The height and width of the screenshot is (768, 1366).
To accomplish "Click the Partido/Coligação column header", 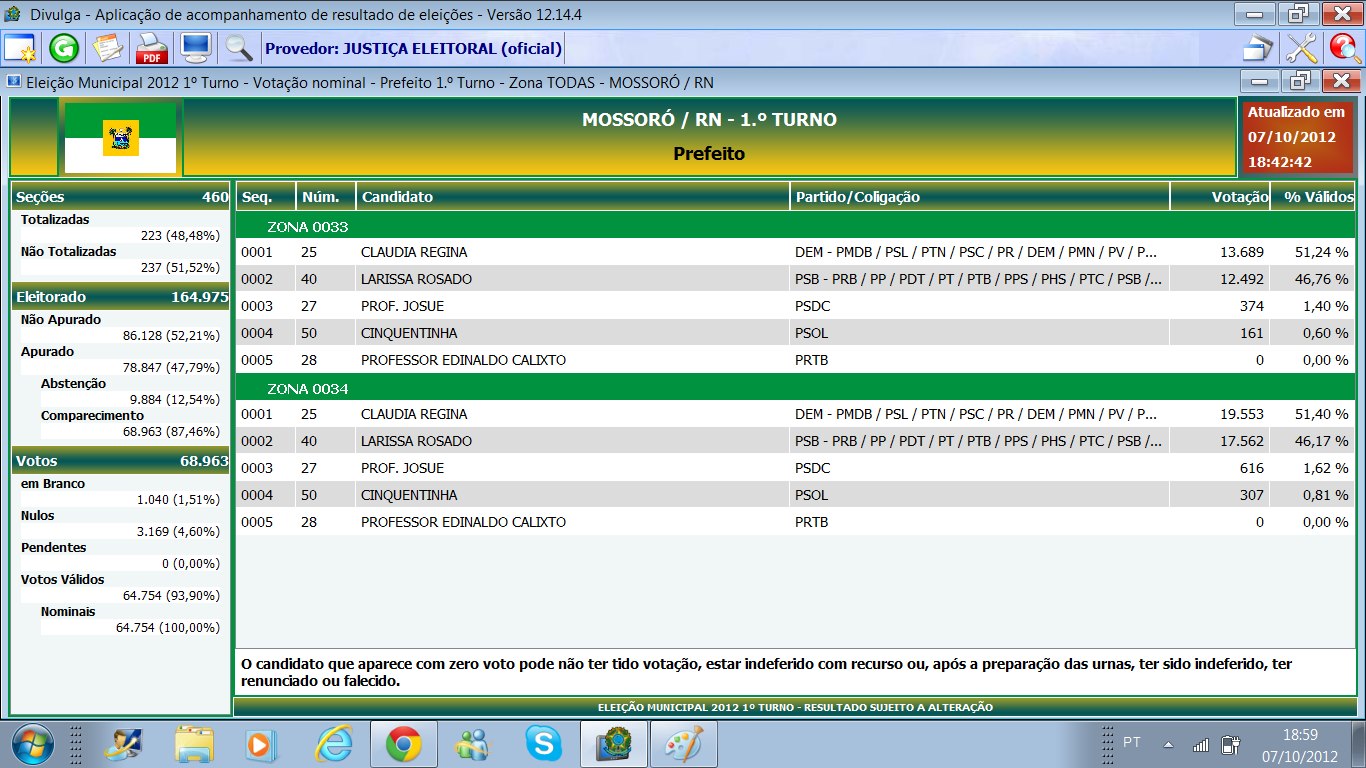I will coord(978,197).
